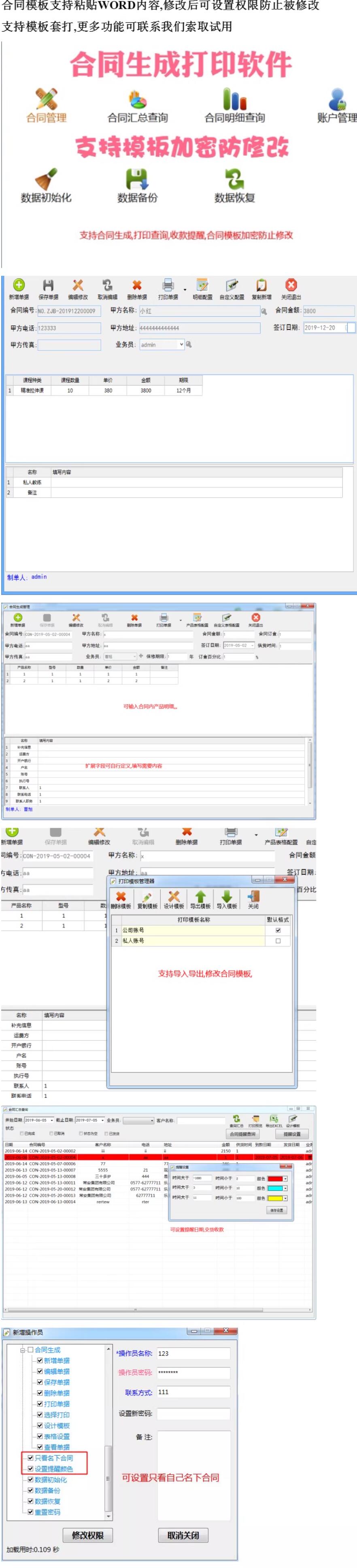Pick the red reminder color swatch
The image size is (357, 1568).
275,1178
